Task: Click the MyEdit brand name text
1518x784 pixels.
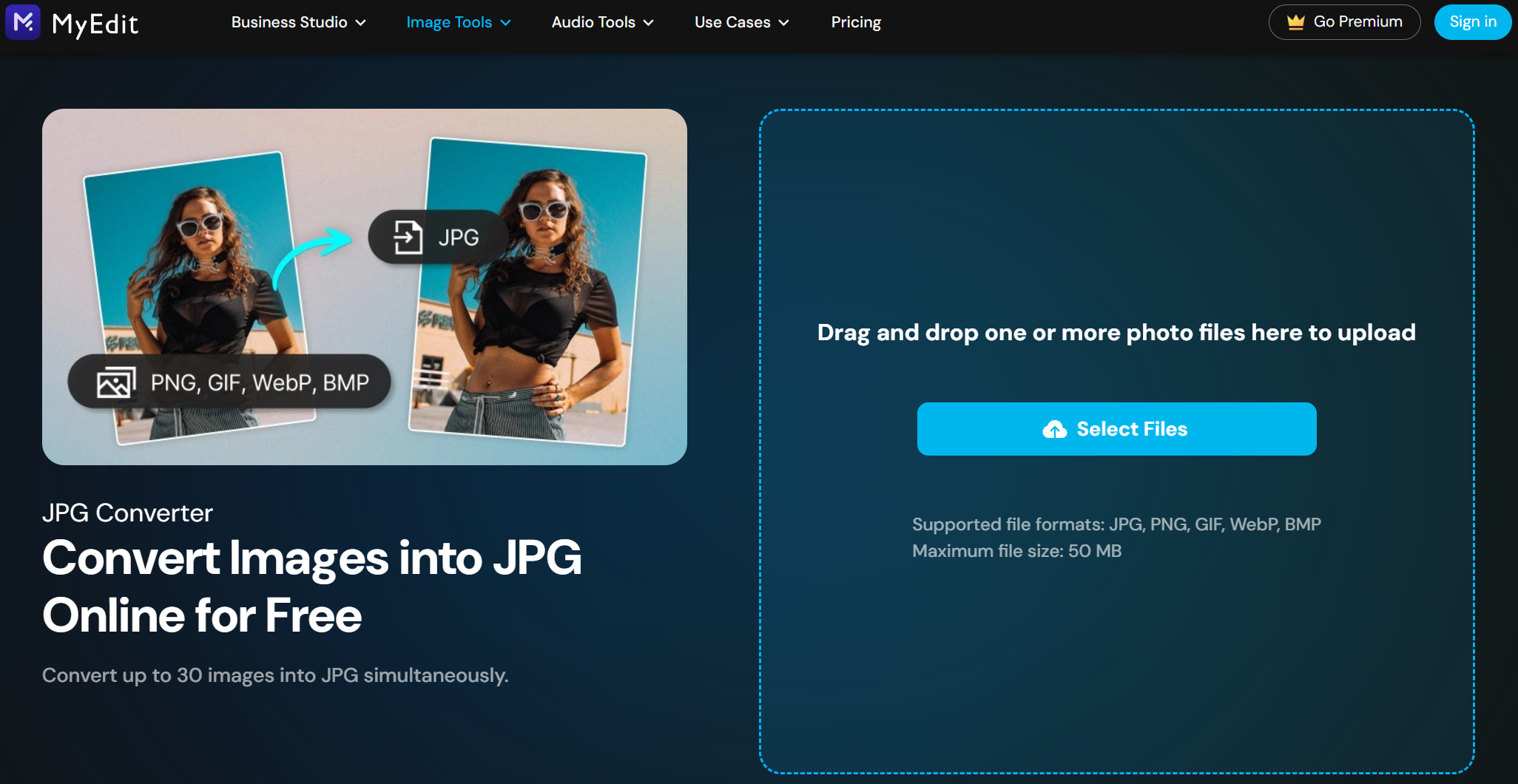Action: coord(95,24)
